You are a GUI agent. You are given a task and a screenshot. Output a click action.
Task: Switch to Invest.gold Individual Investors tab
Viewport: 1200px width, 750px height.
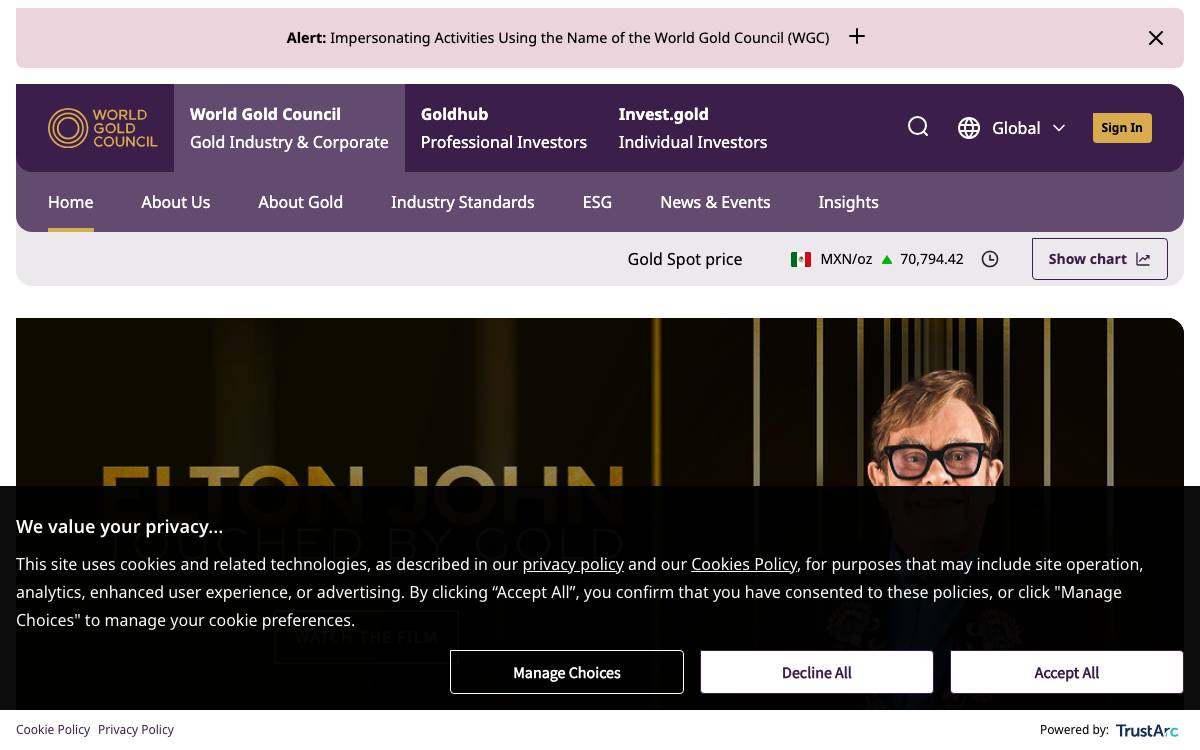tap(693, 128)
